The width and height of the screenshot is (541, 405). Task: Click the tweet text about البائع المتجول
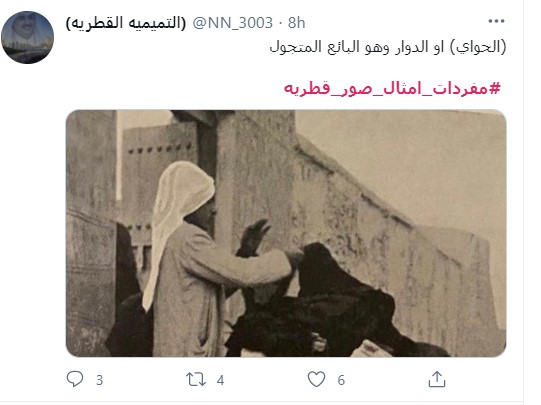(388, 47)
